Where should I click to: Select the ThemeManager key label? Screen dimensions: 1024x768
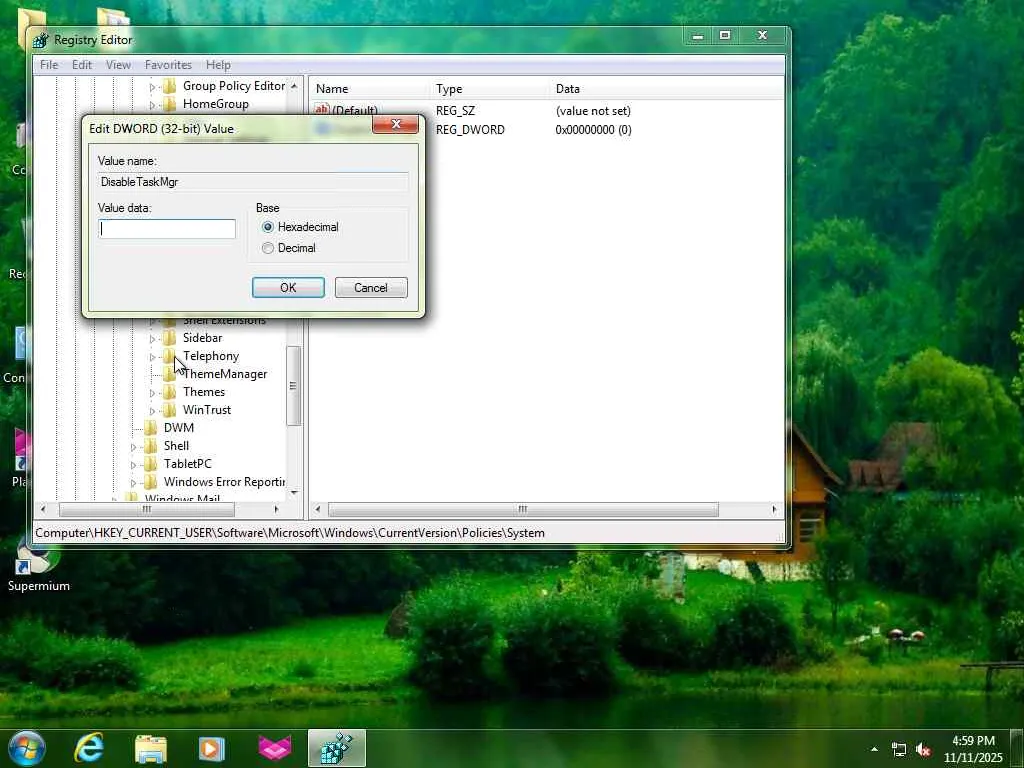point(225,374)
